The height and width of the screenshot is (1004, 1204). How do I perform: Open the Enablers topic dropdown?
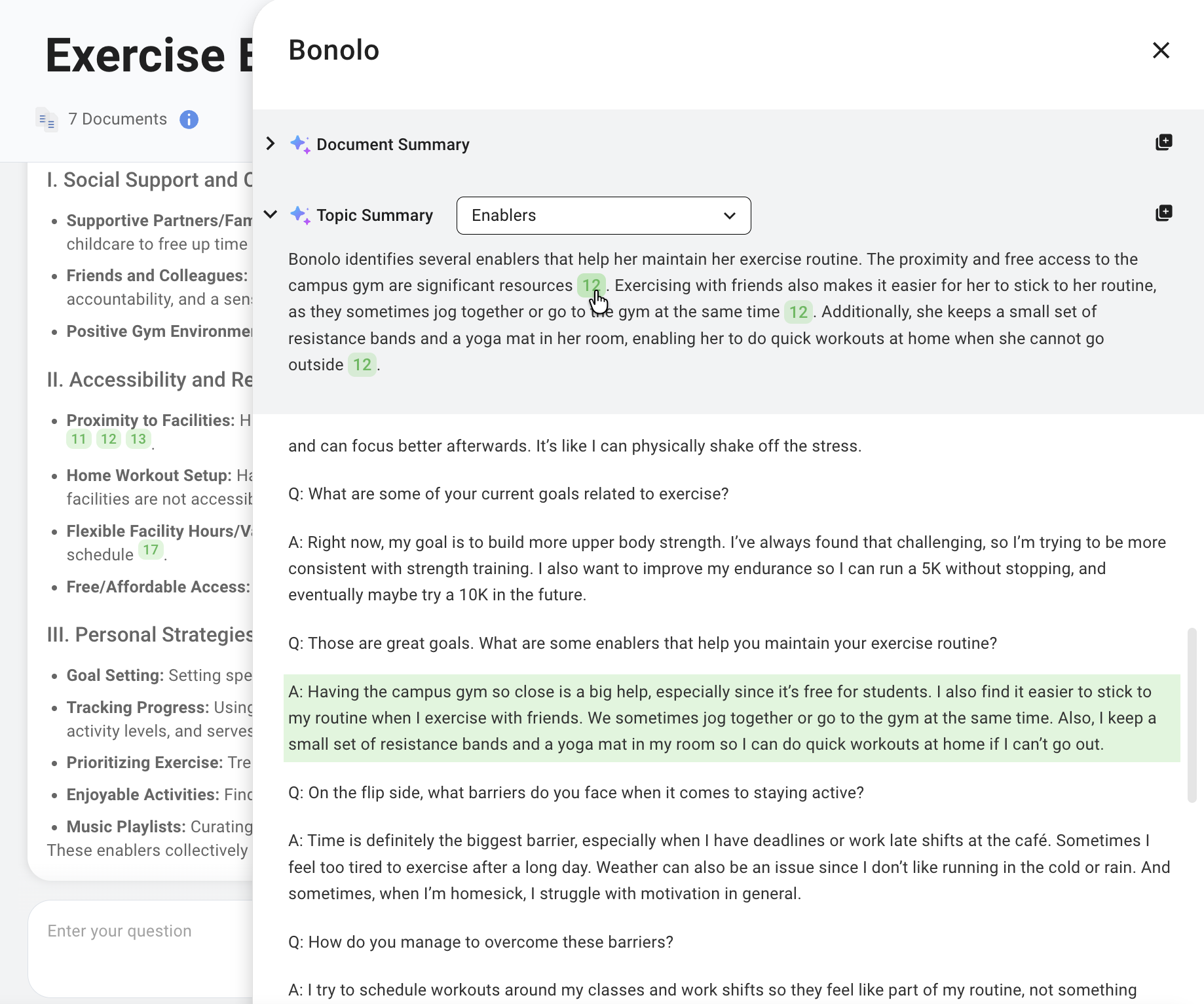click(x=603, y=216)
